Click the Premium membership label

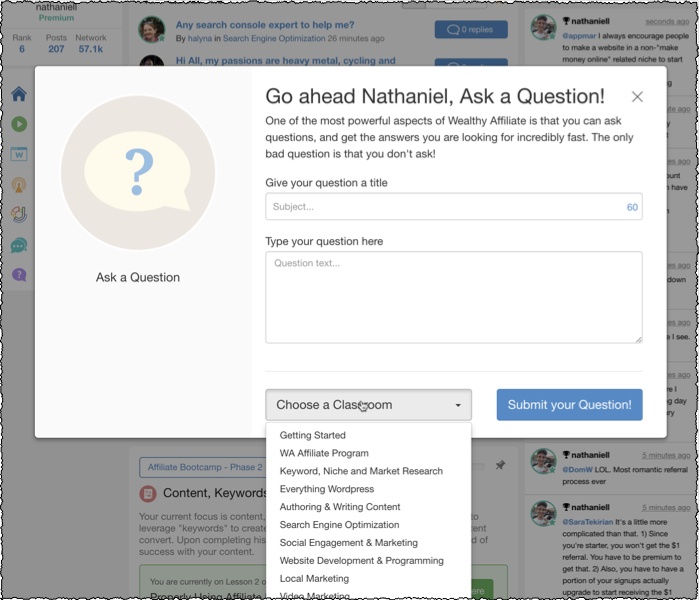pyautogui.click(x=56, y=18)
